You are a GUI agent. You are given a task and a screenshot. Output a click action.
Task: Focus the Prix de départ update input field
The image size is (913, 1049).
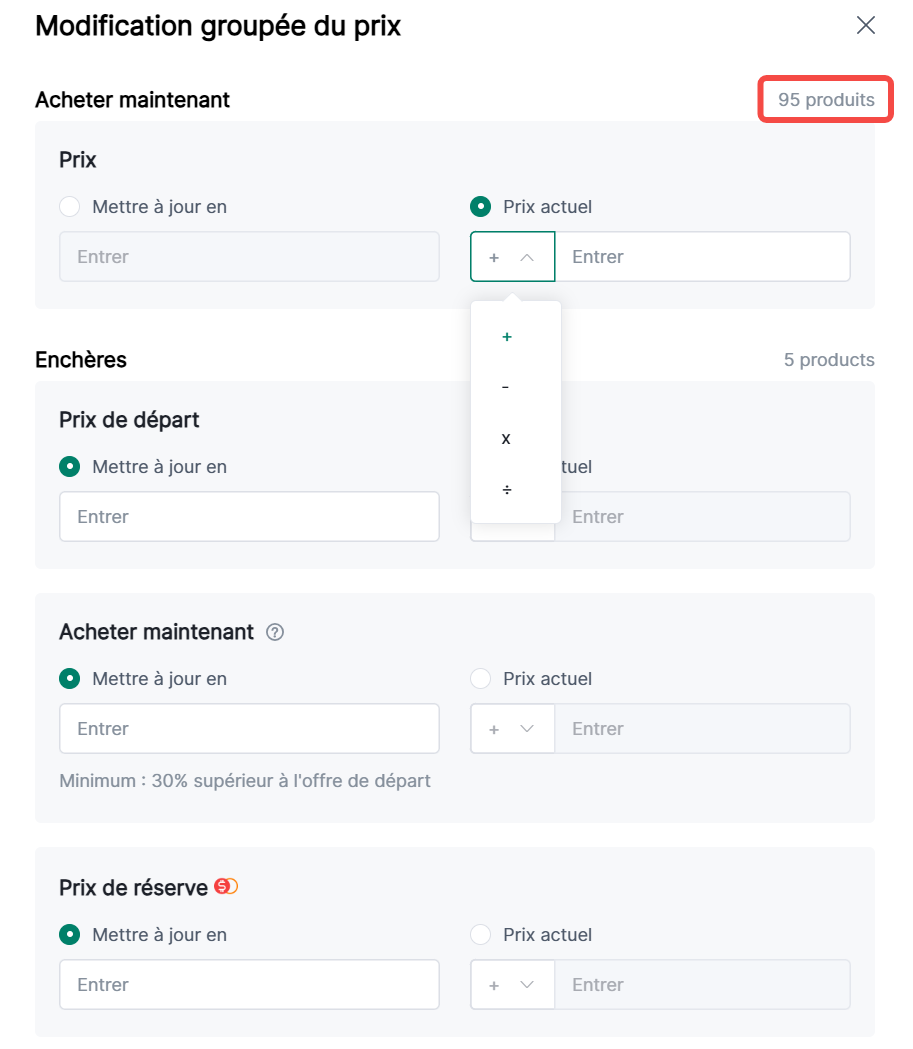pyautogui.click(x=249, y=517)
